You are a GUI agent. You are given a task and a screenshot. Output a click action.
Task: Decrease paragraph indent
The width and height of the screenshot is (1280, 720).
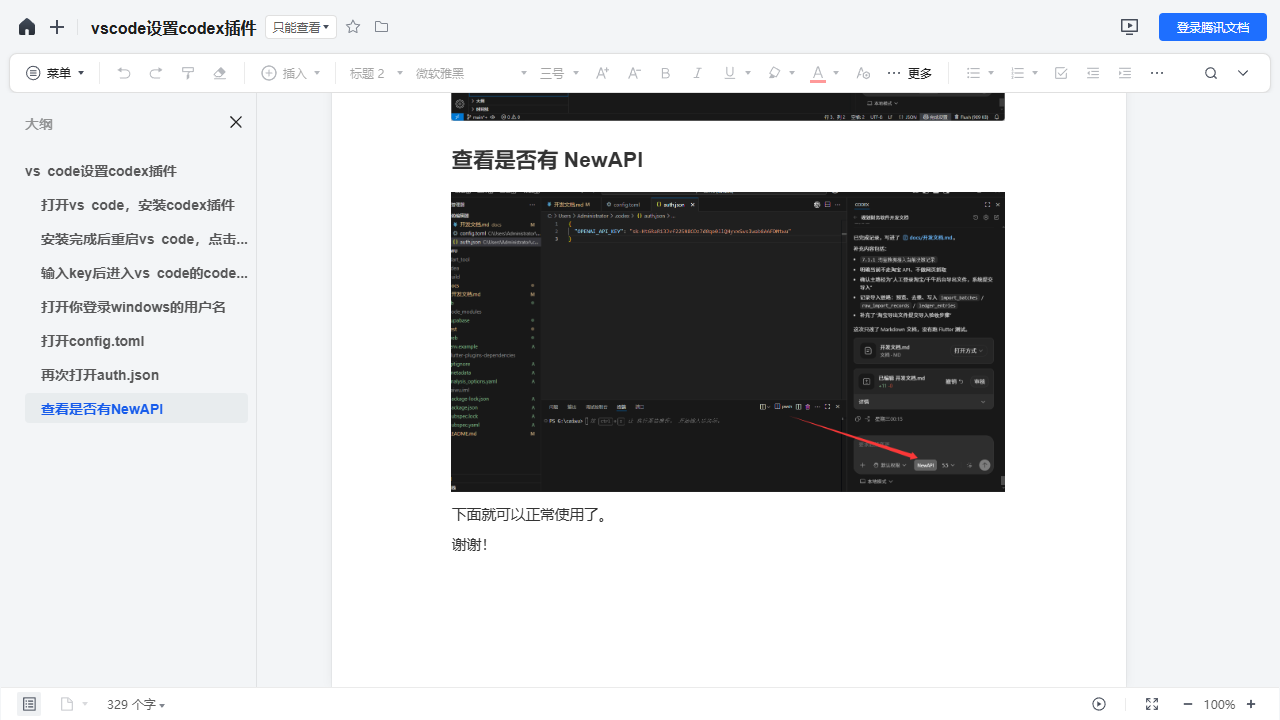(1093, 73)
